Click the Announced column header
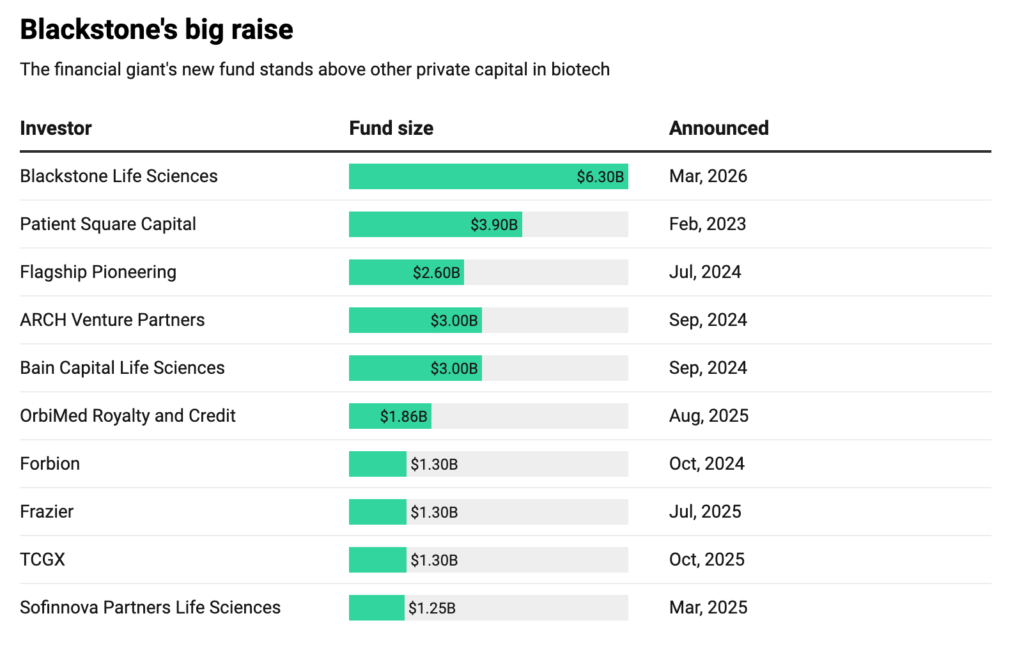This screenshot has height=648, width=1024. click(718, 128)
